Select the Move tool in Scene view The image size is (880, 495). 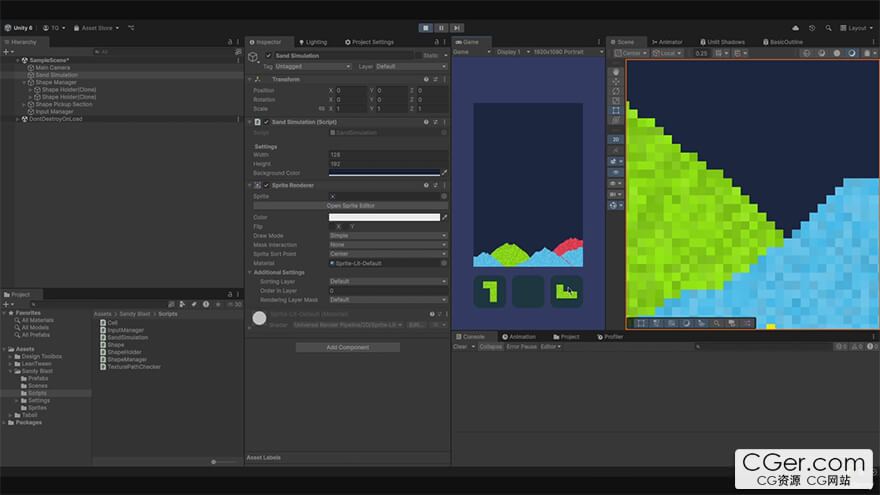(x=616, y=82)
